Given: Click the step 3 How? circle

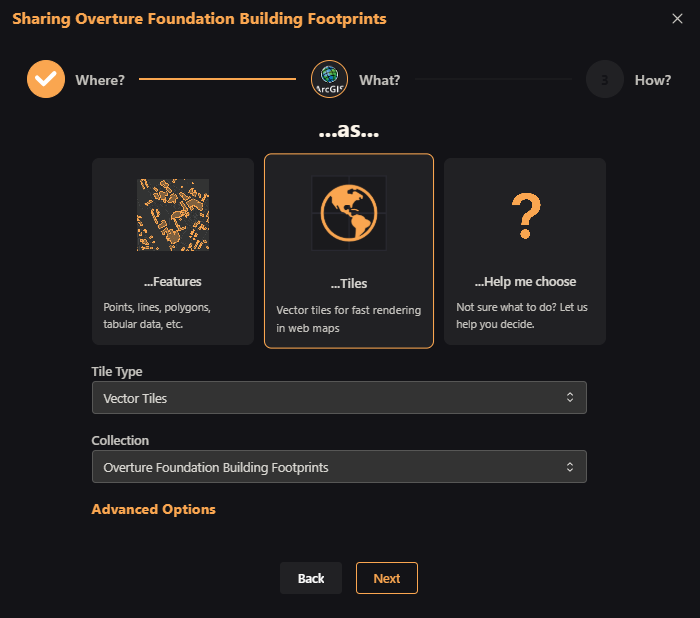Looking at the screenshot, I should [x=604, y=79].
